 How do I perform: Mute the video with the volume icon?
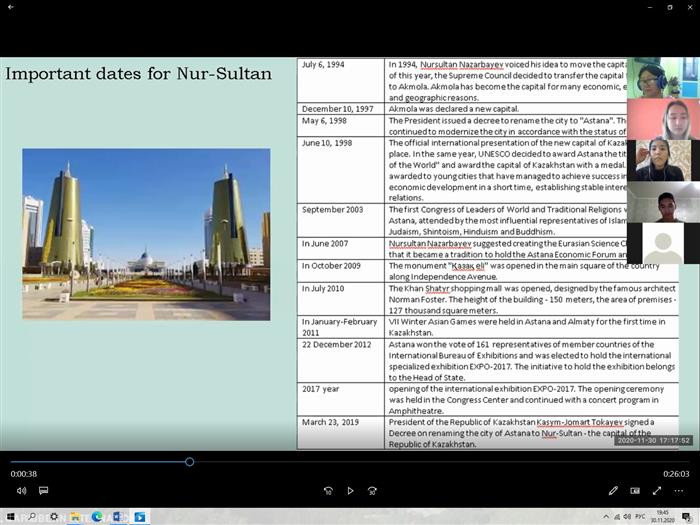pos(21,491)
